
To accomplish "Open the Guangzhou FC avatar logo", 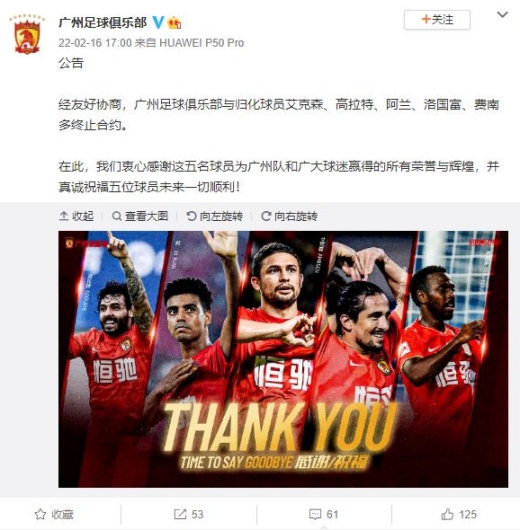I will click(x=27, y=34).
